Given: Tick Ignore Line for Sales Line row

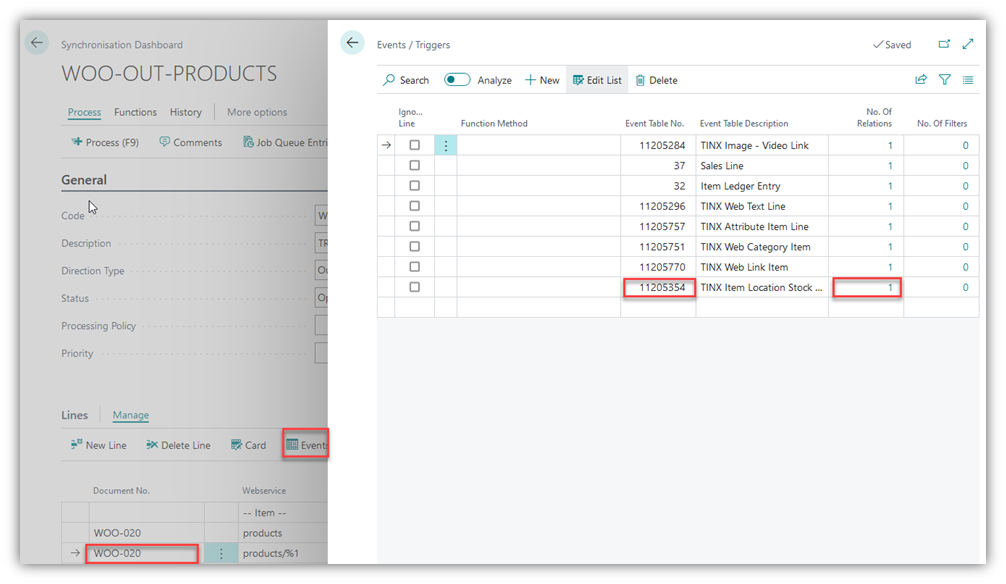Looking at the screenshot, I should coord(414,166).
